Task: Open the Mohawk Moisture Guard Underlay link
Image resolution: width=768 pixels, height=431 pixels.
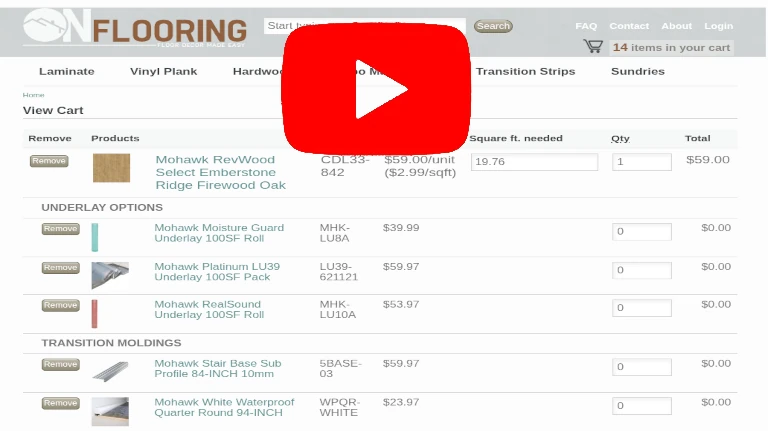Action: click(219, 233)
